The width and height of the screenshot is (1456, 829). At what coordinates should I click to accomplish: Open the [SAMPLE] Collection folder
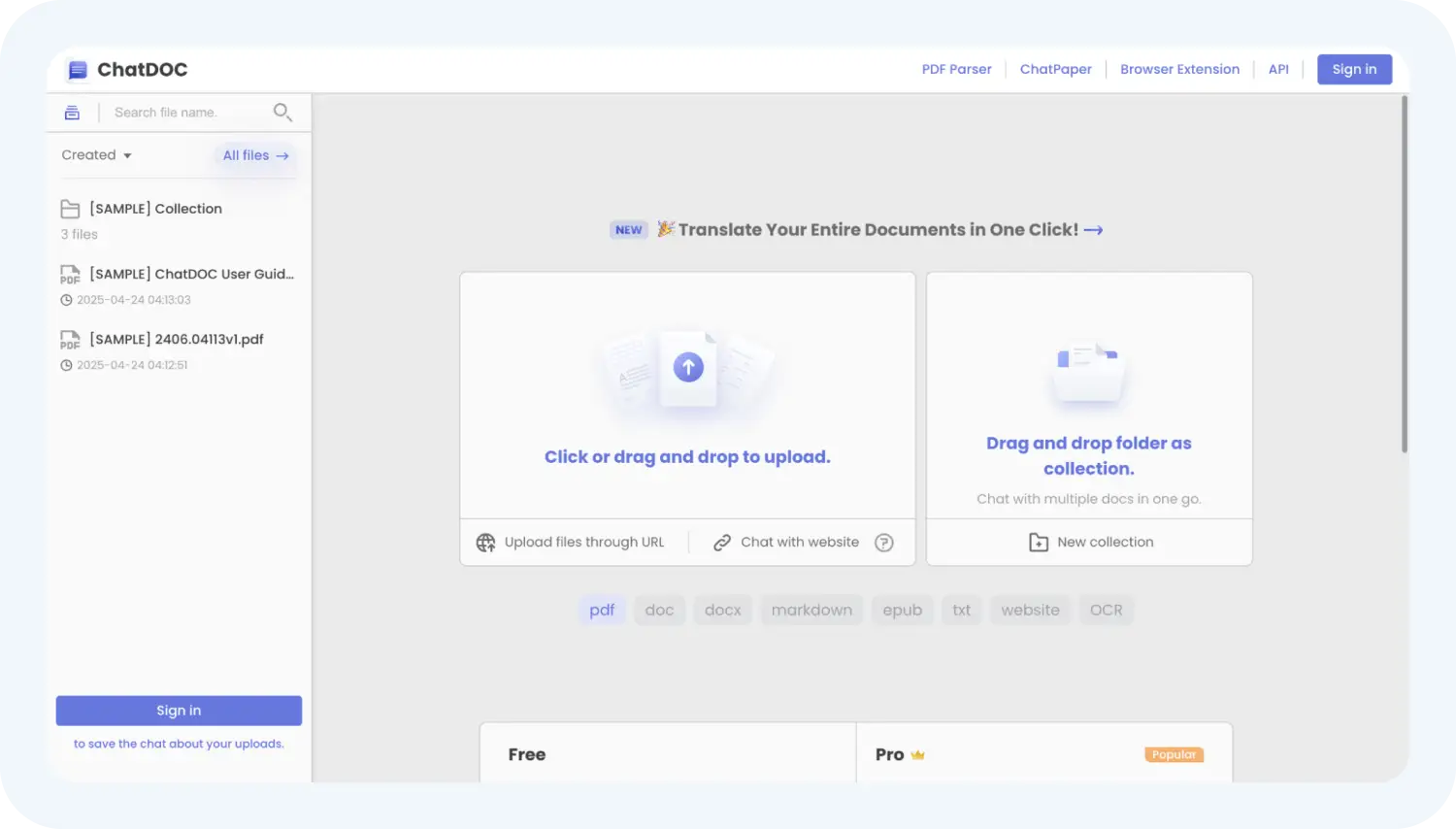click(x=155, y=209)
